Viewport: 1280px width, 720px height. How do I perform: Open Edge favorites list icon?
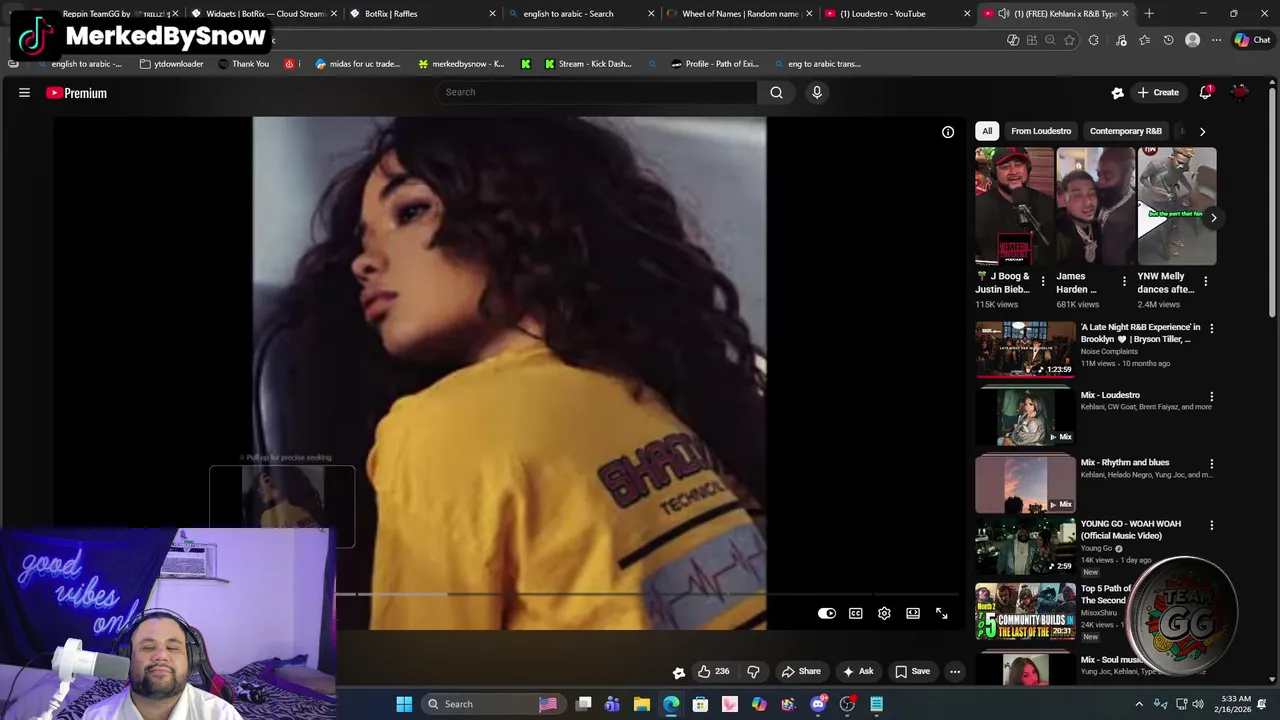tap(1144, 40)
